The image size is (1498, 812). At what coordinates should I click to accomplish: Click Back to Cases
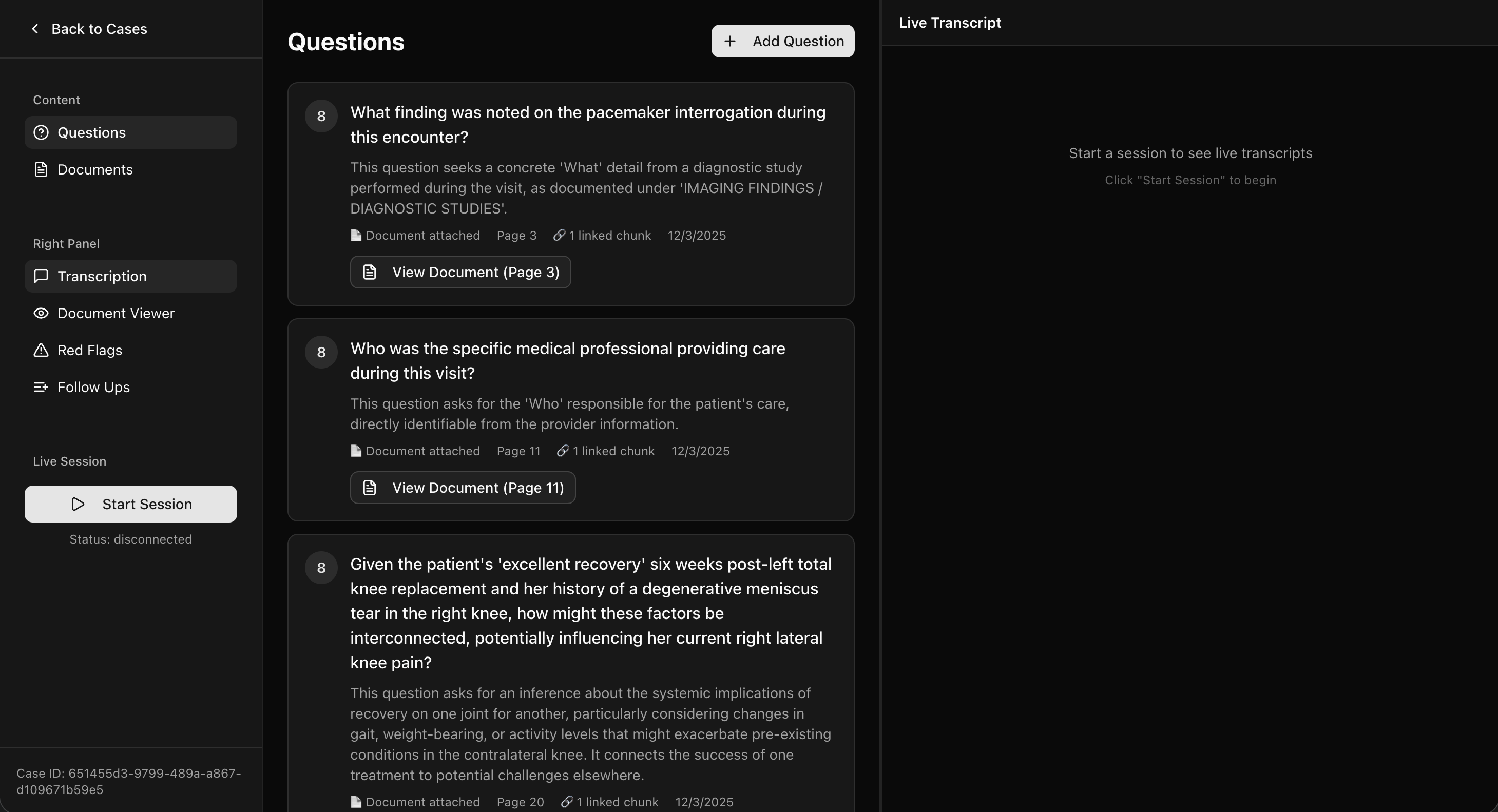(99, 28)
